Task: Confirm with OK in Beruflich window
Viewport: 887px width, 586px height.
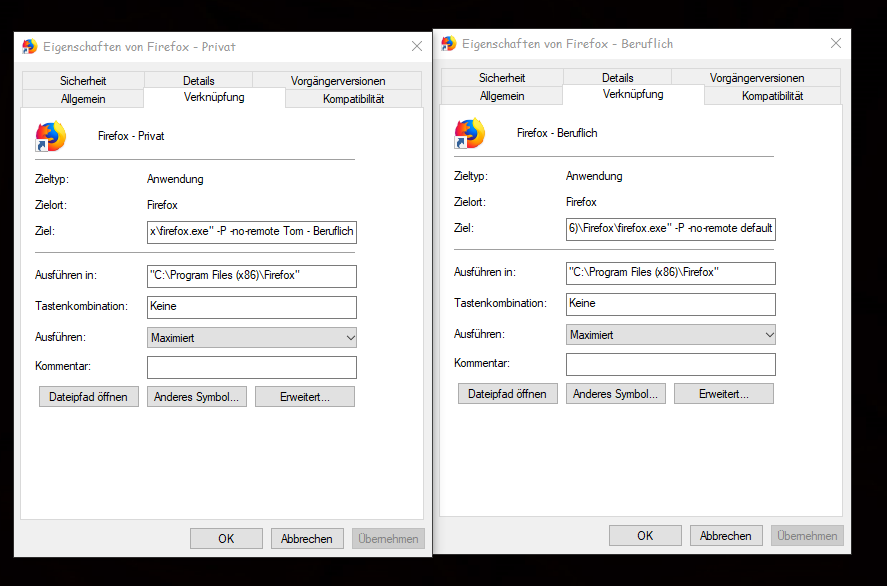Action: pos(645,536)
